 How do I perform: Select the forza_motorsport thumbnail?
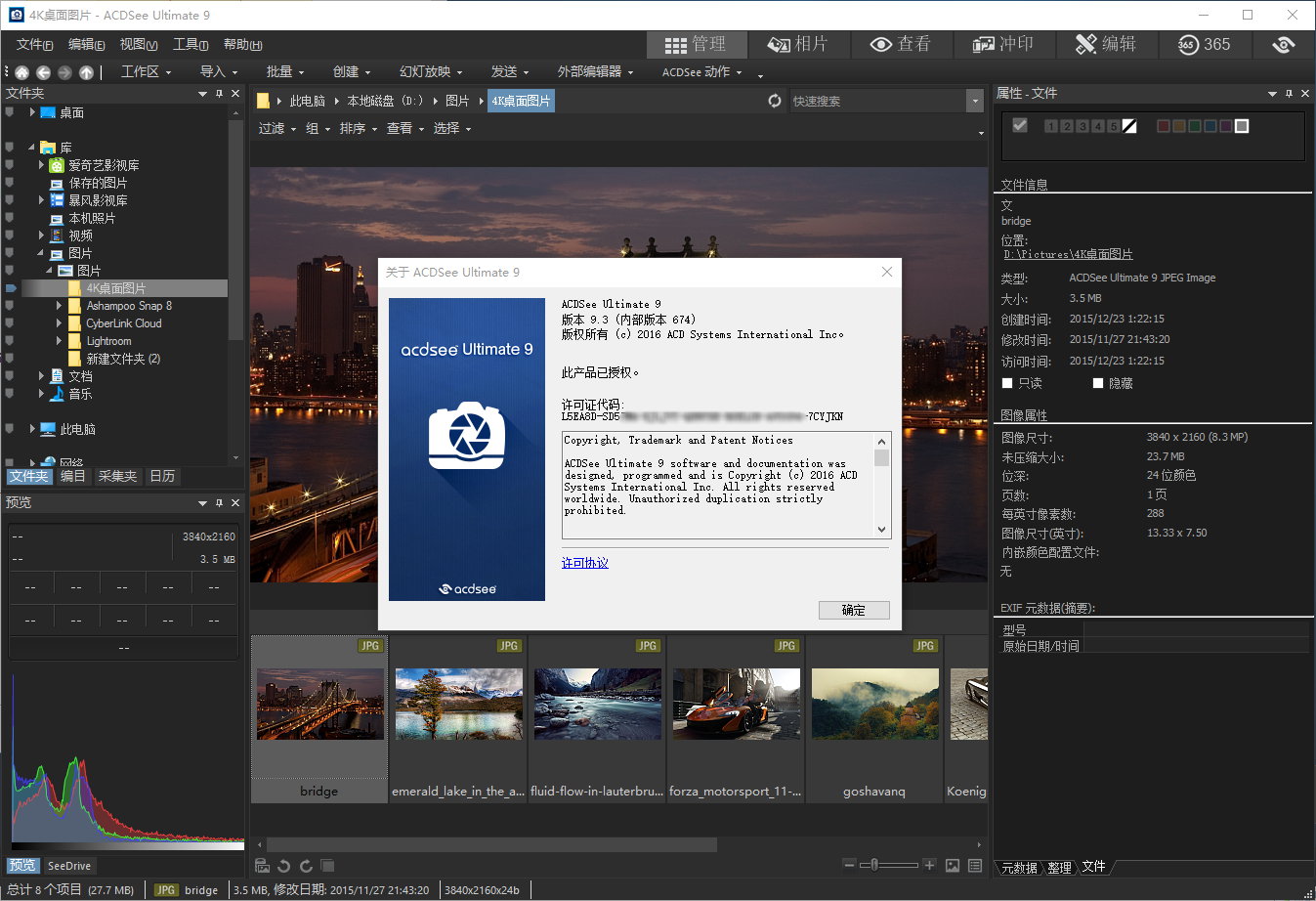point(736,719)
